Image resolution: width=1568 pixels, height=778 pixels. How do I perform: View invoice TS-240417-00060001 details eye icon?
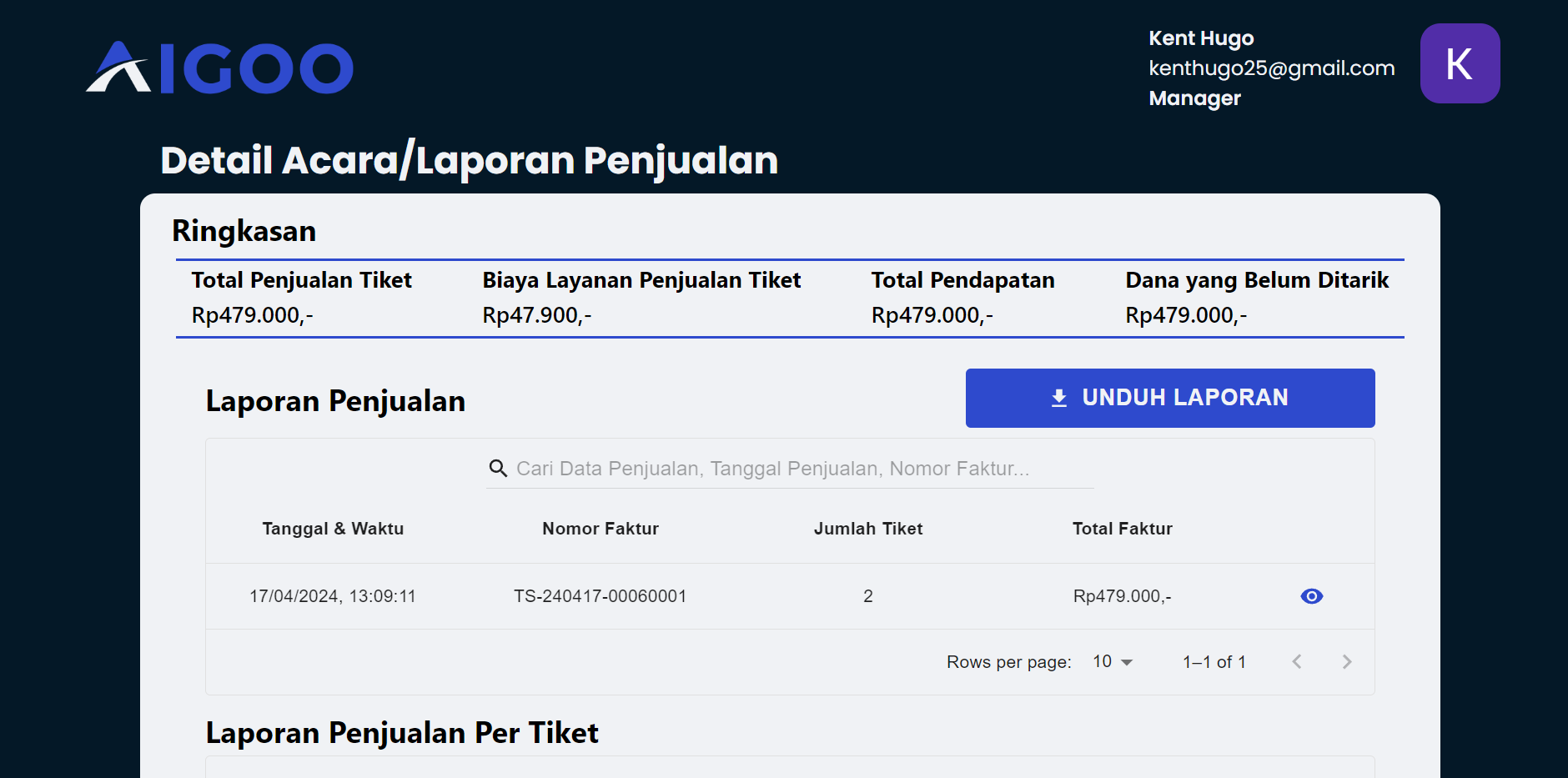1311,596
